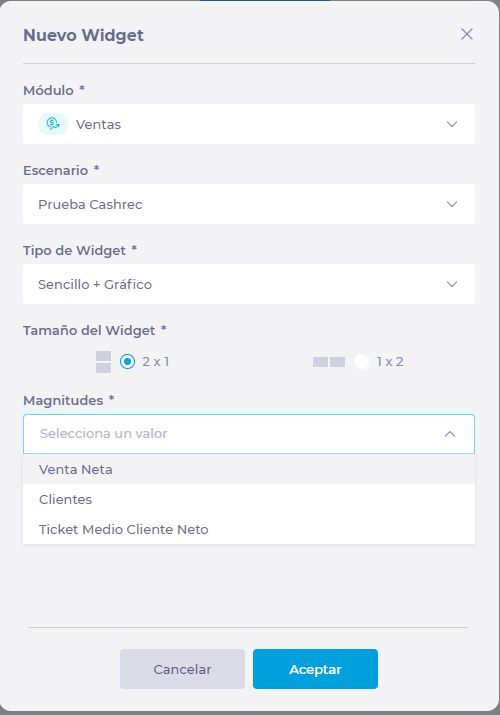Click the Cancelar button

click(x=182, y=669)
